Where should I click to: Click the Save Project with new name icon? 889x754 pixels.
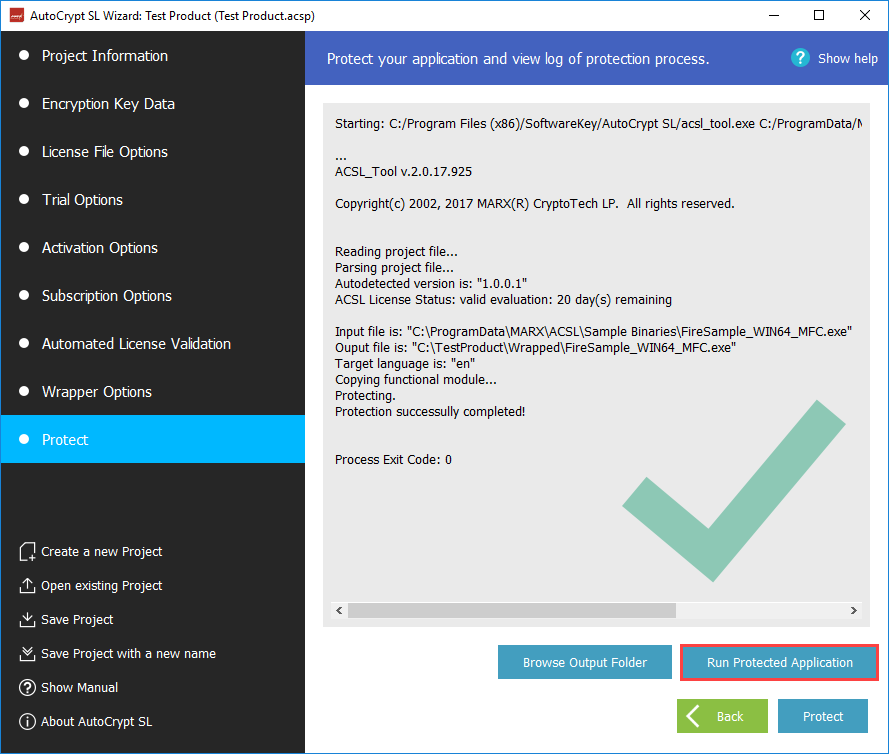click(27, 654)
